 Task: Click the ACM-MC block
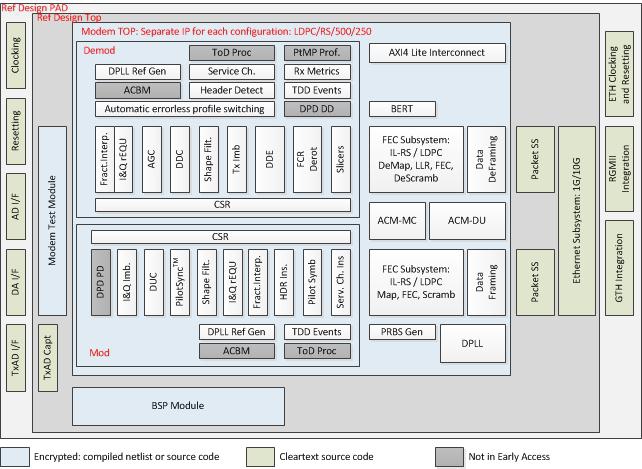(396, 219)
